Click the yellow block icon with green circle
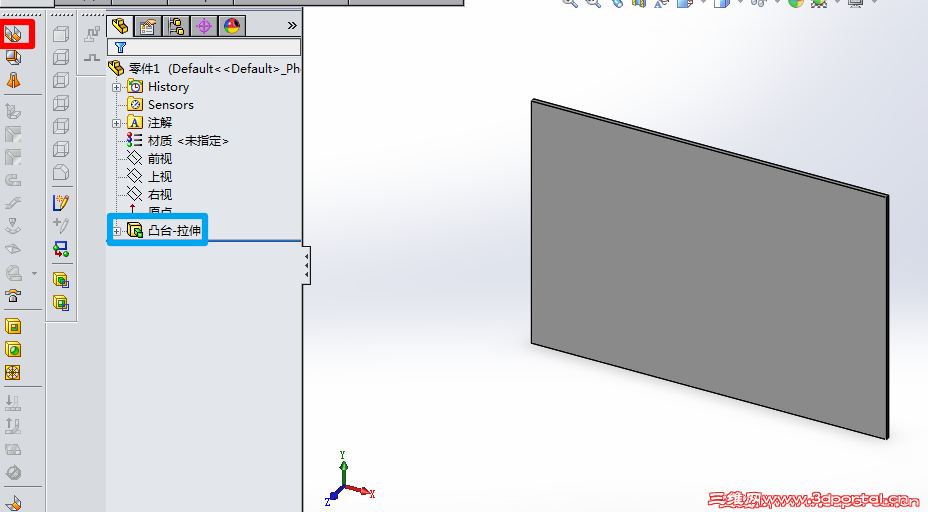The height and width of the screenshot is (512, 928). 61,279
